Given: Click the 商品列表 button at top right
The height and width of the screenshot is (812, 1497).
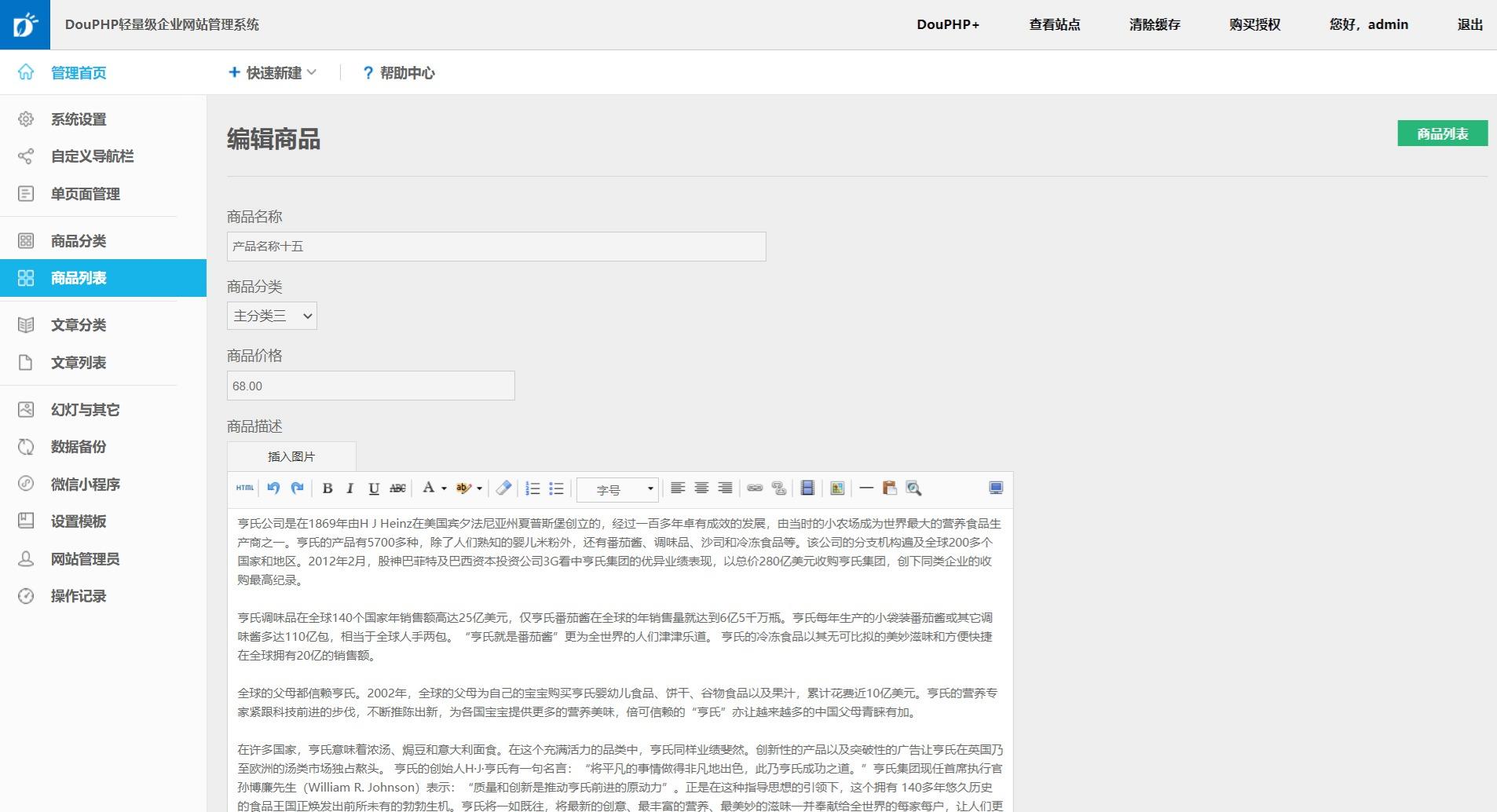Looking at the screenshot, I should [1442, 134].
